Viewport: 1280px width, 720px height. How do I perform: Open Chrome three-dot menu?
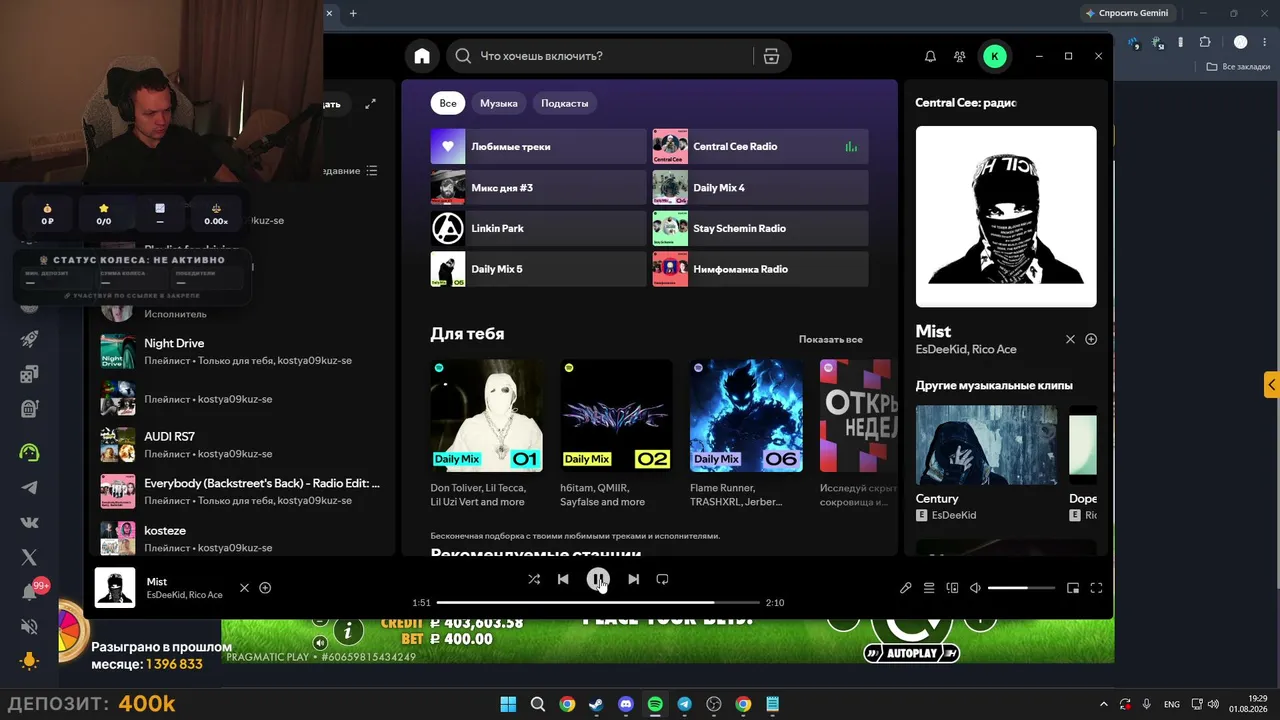(x=1265, y=42)
